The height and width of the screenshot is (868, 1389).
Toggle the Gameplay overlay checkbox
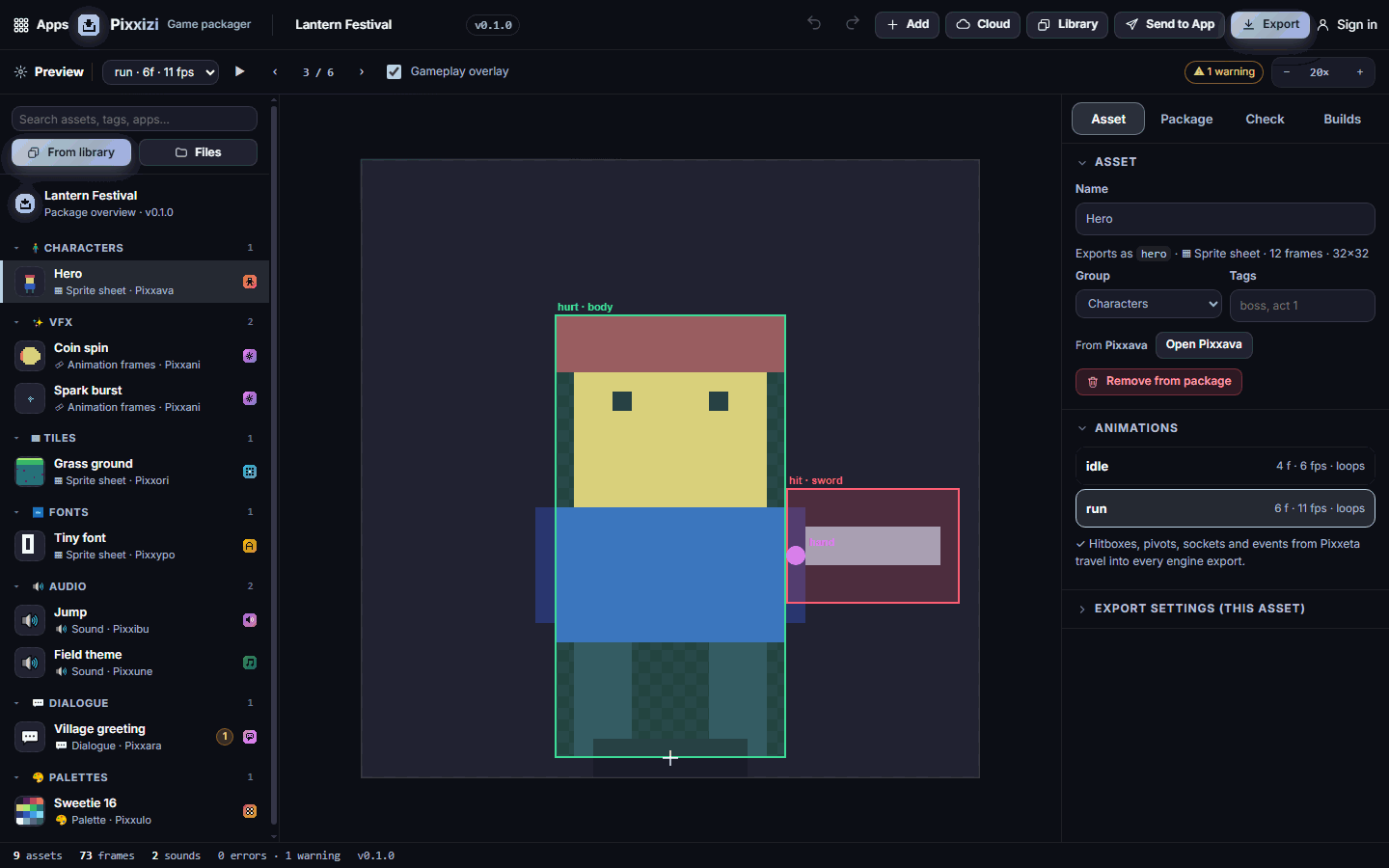click(394, 71)
